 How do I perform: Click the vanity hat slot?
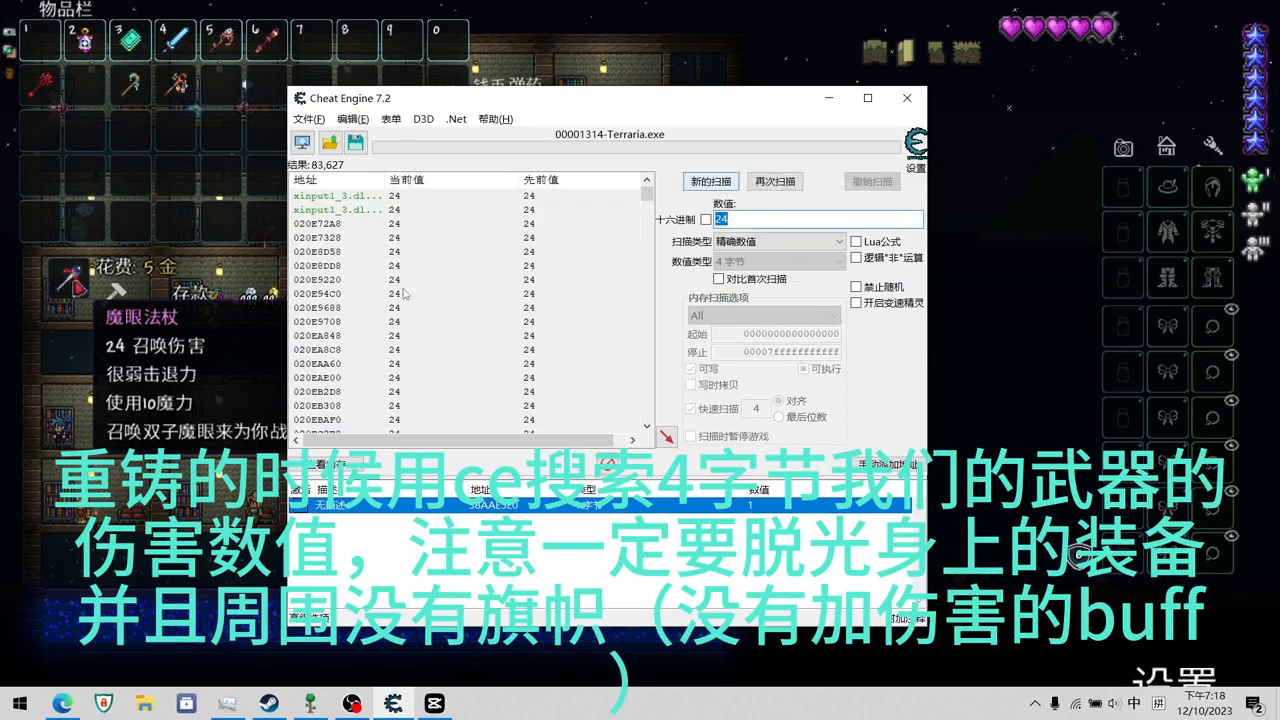[1167, 186]
